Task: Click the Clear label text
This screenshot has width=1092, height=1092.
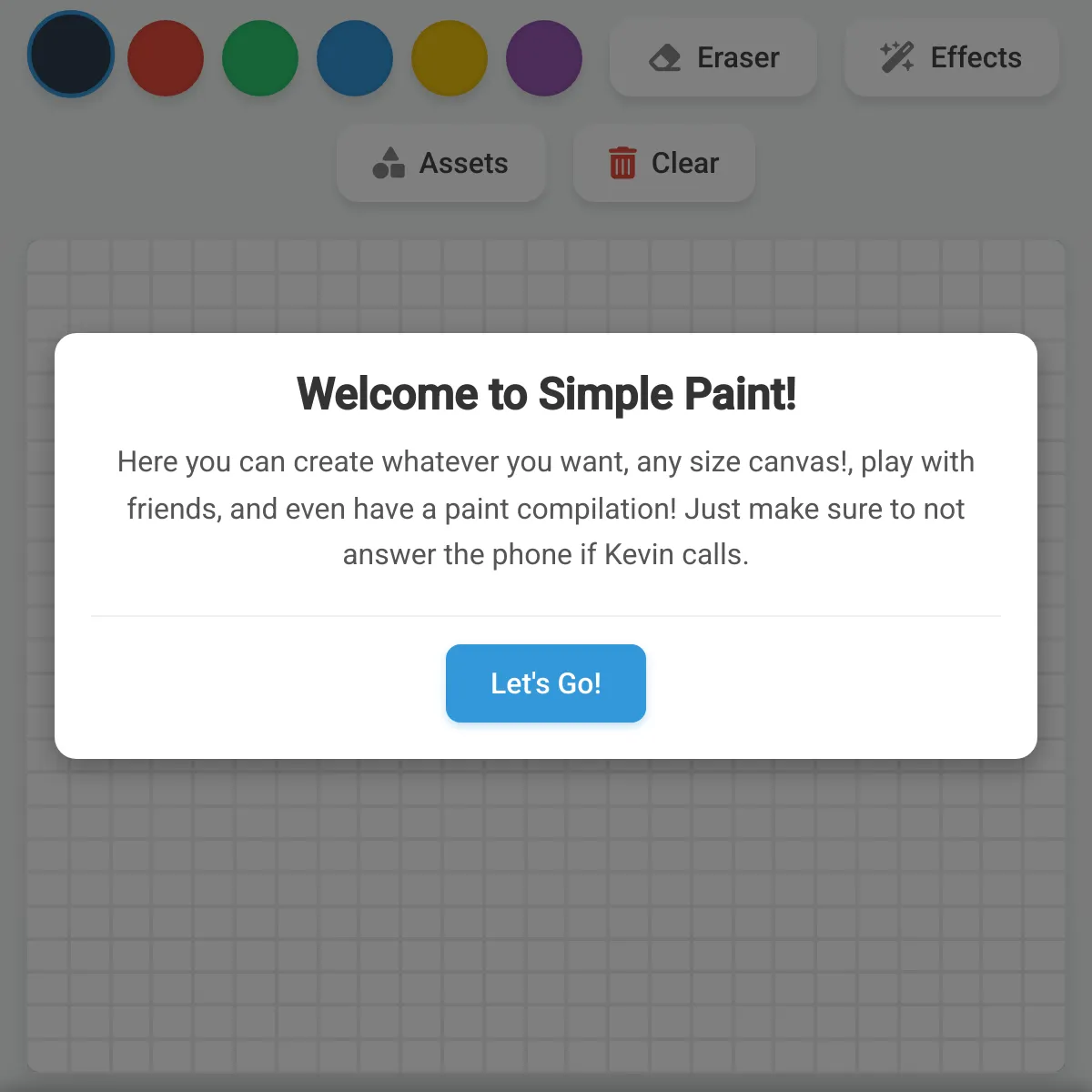Action: click(685, 163)
